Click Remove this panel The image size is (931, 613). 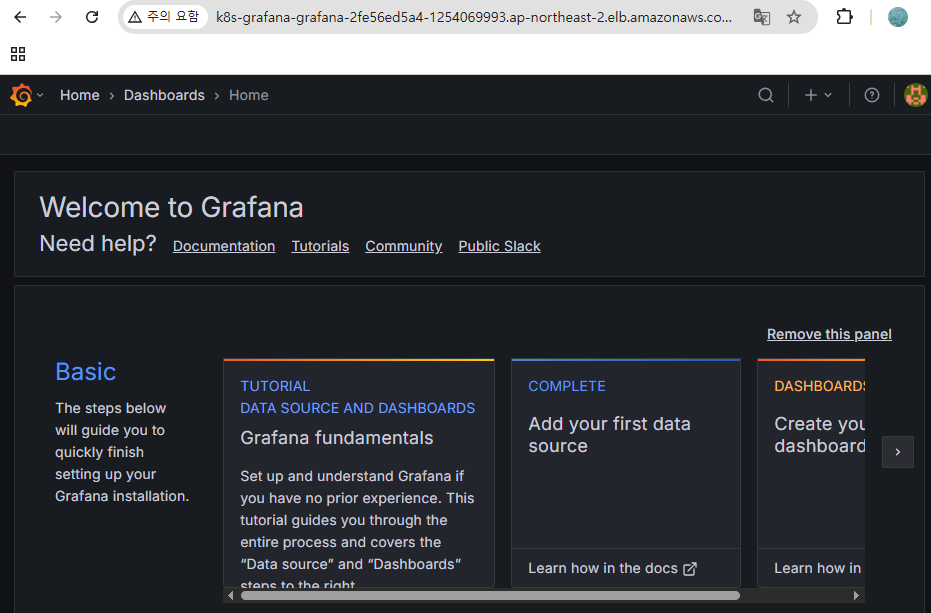click(x=829, y=334)
